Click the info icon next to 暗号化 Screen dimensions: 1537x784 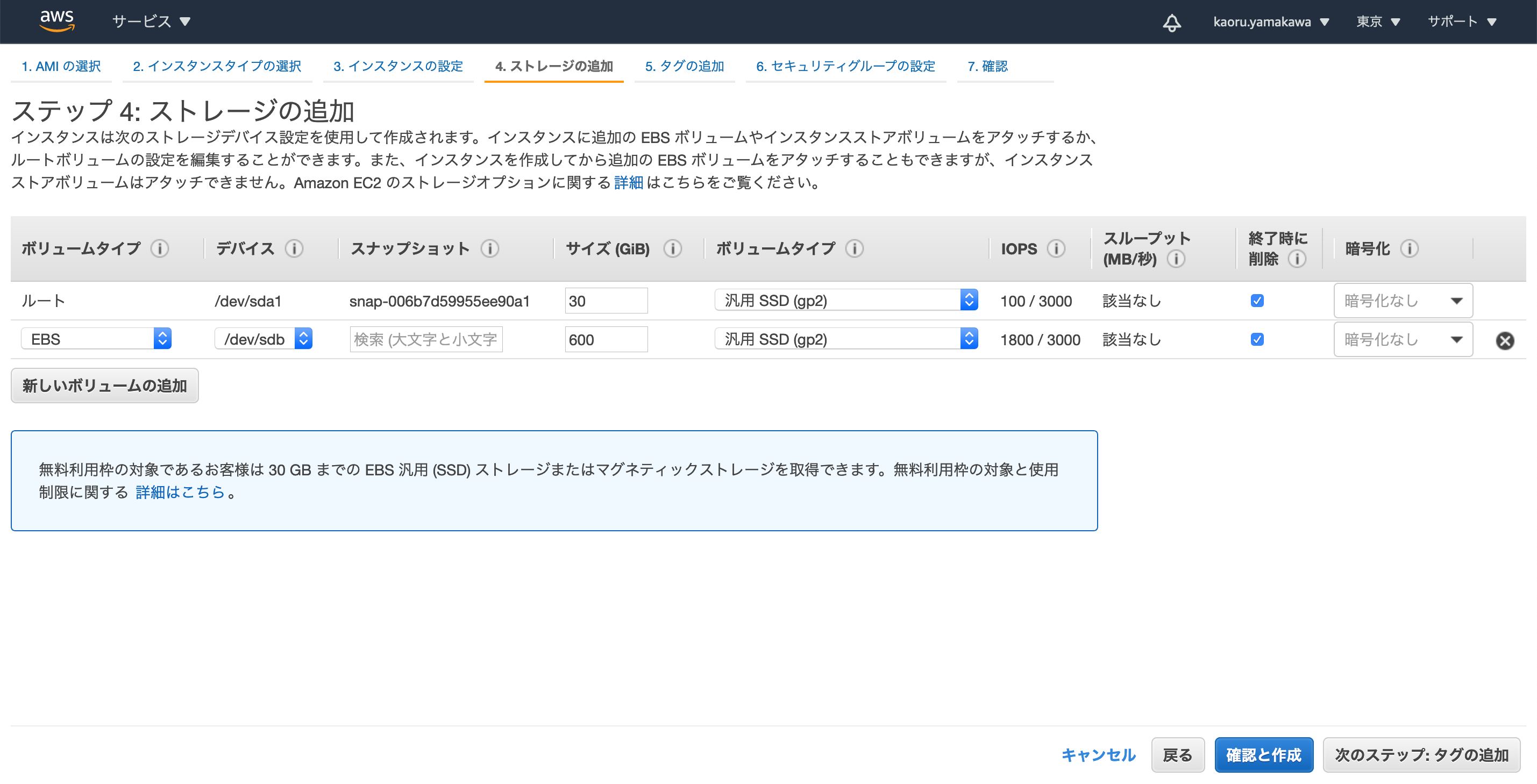[x=1408, y=248]
